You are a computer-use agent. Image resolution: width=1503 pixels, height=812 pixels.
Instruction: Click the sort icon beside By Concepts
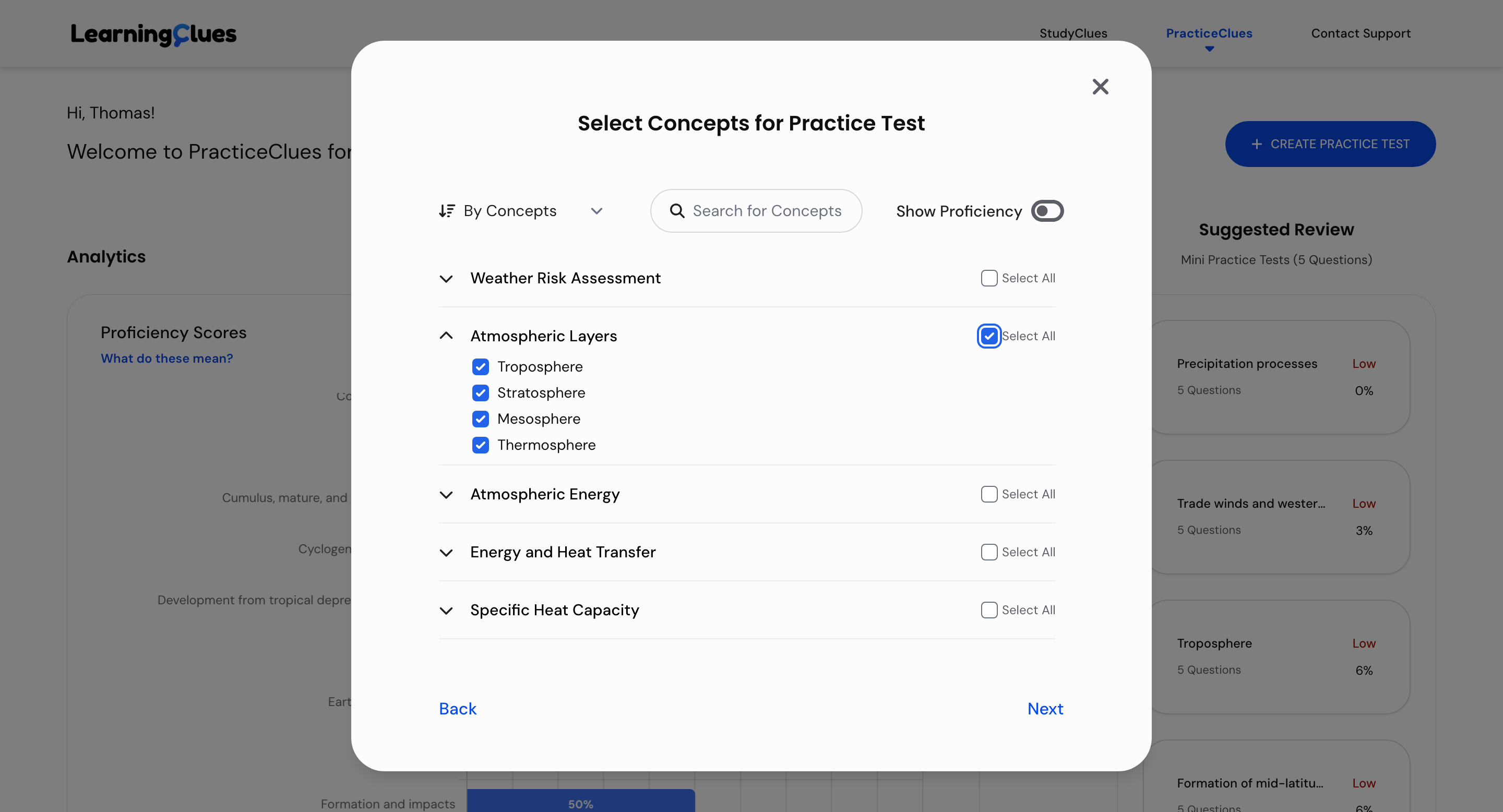coord(447,211)
